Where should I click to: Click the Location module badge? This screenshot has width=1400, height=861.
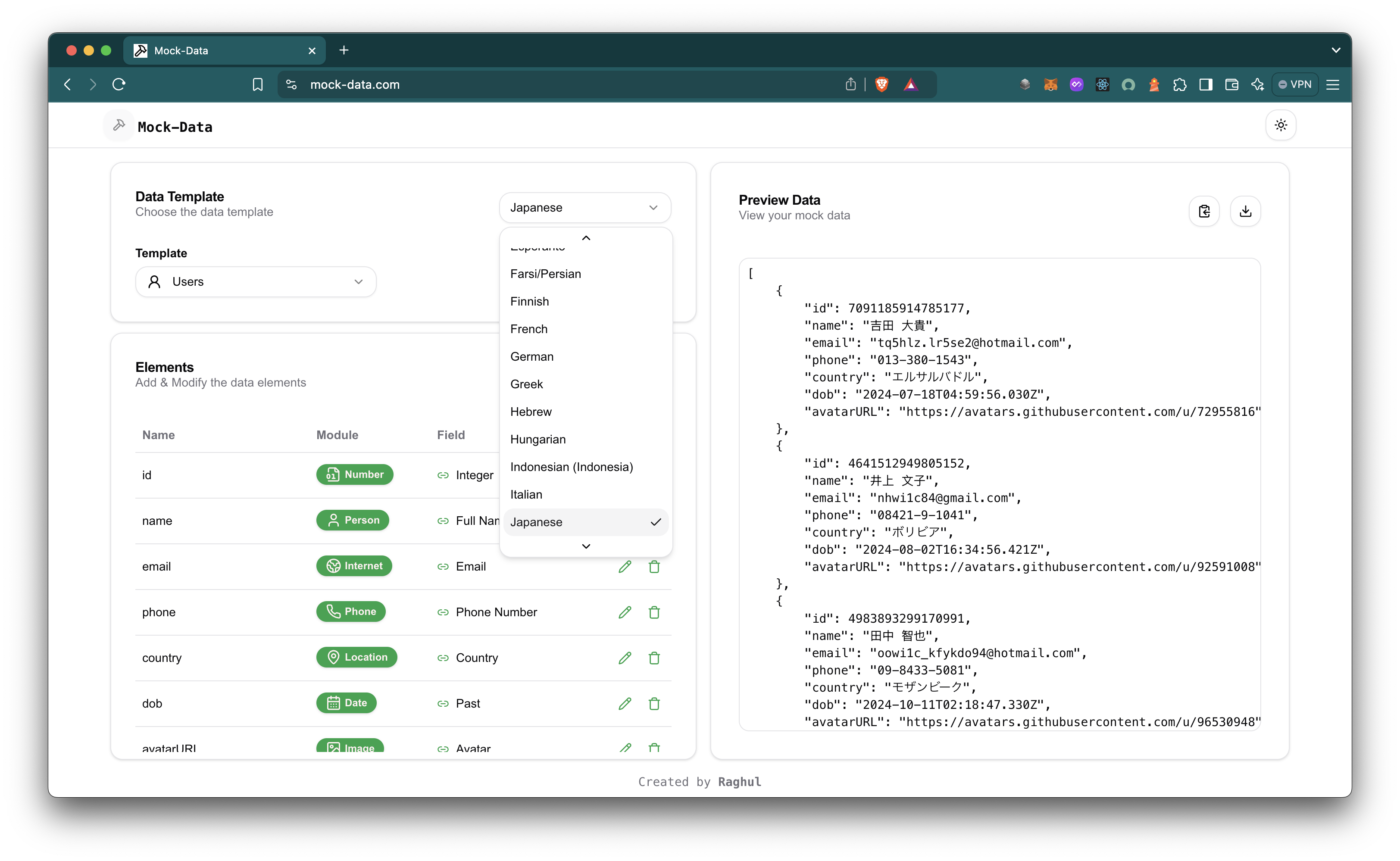(356, 657)
